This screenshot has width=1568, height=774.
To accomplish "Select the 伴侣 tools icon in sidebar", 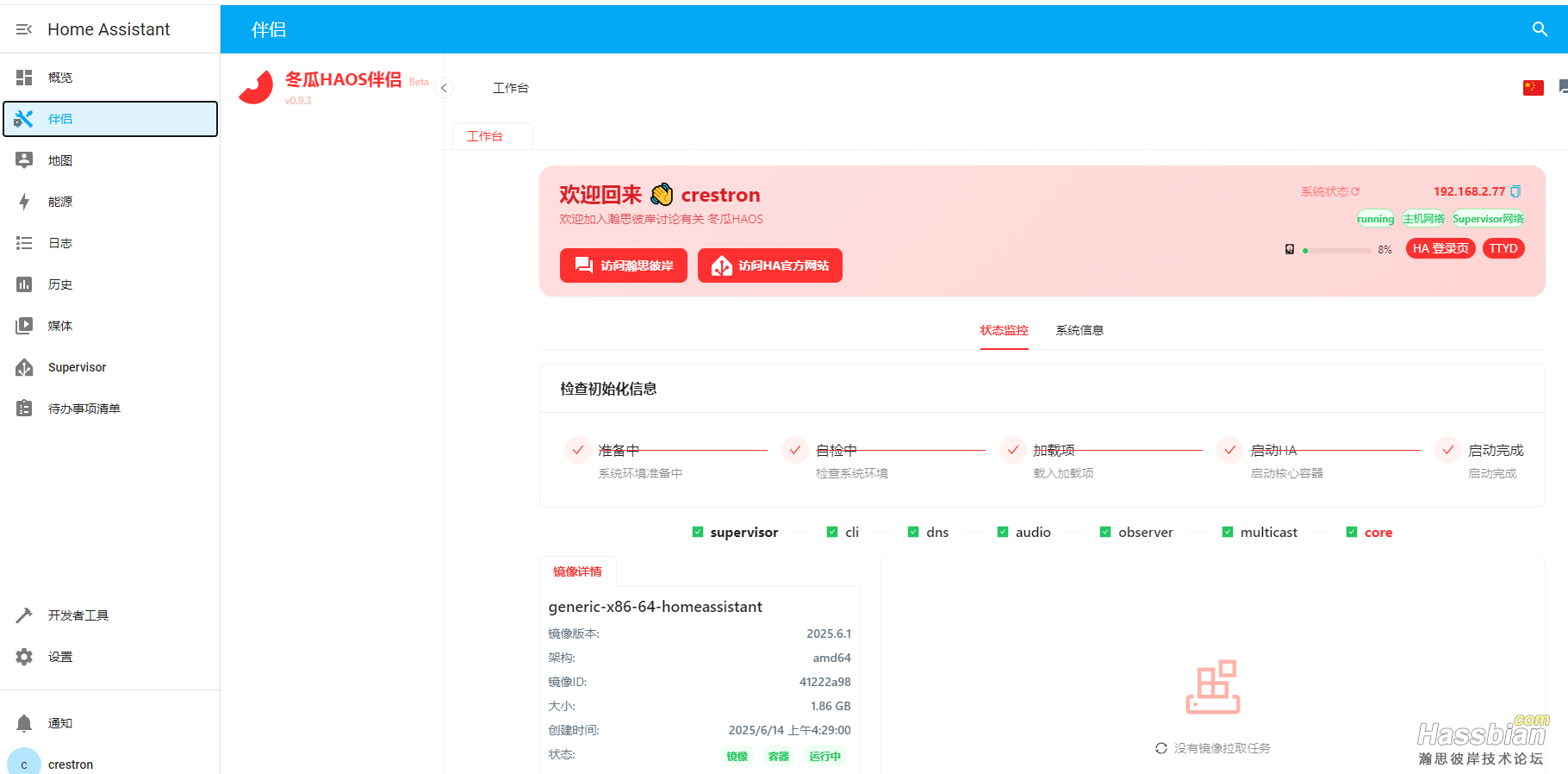I will (24, 119).
